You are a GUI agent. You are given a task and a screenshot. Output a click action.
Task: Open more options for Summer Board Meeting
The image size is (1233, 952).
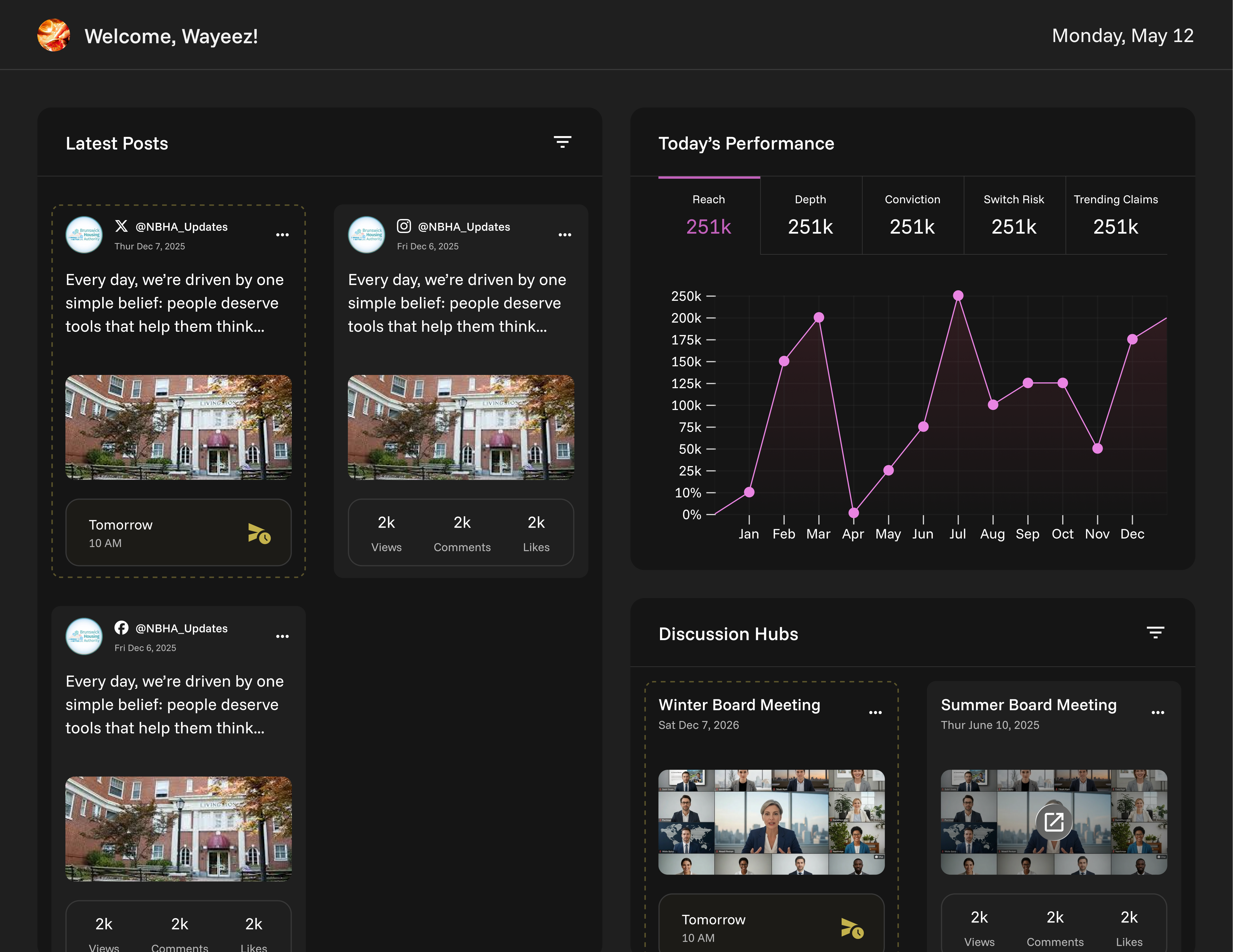1157,713
